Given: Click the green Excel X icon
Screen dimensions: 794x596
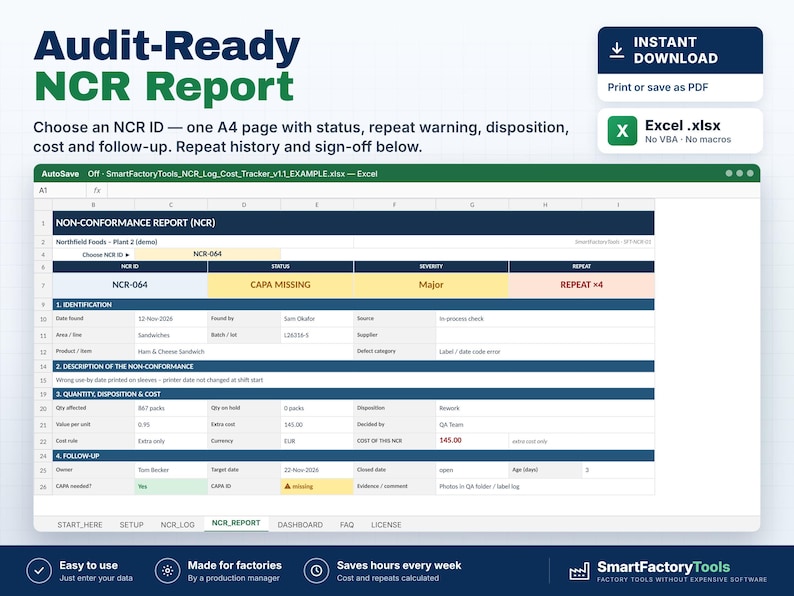Looking at the screenshot, I should 622,131.
